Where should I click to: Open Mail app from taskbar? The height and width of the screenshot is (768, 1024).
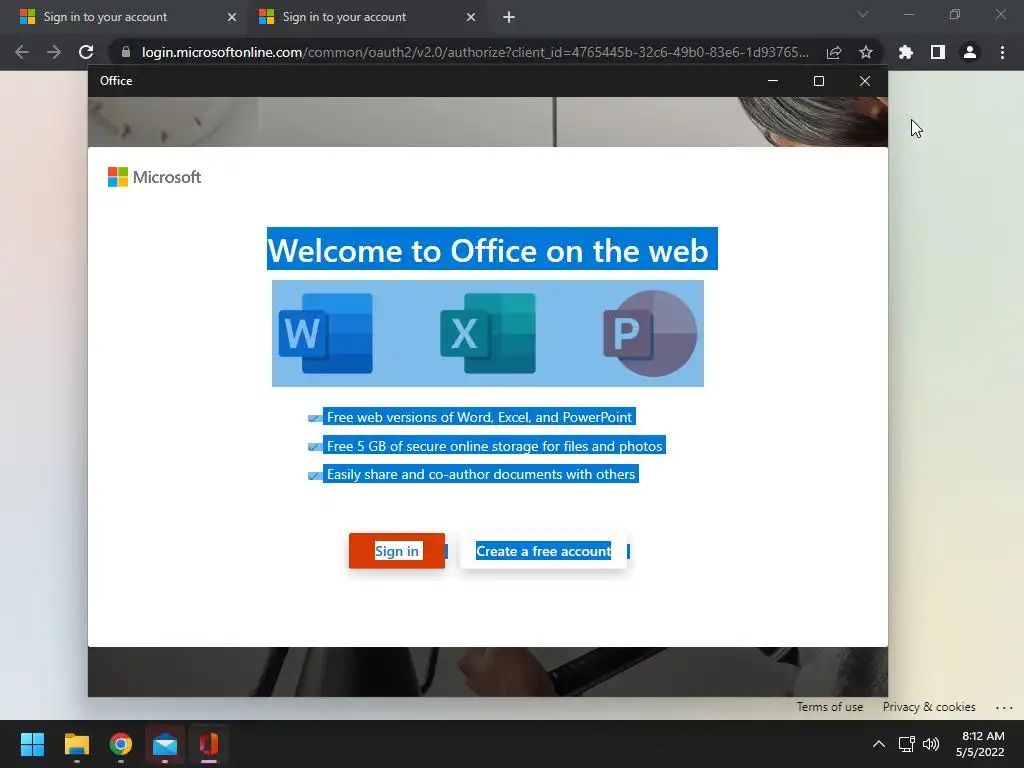pyautogui.click(x=165, y=744)
